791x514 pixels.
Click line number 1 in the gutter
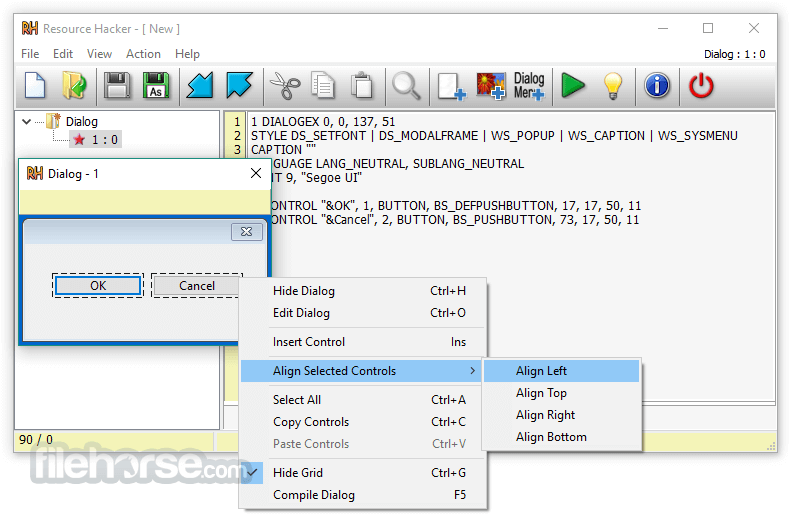tap(237, 122)
